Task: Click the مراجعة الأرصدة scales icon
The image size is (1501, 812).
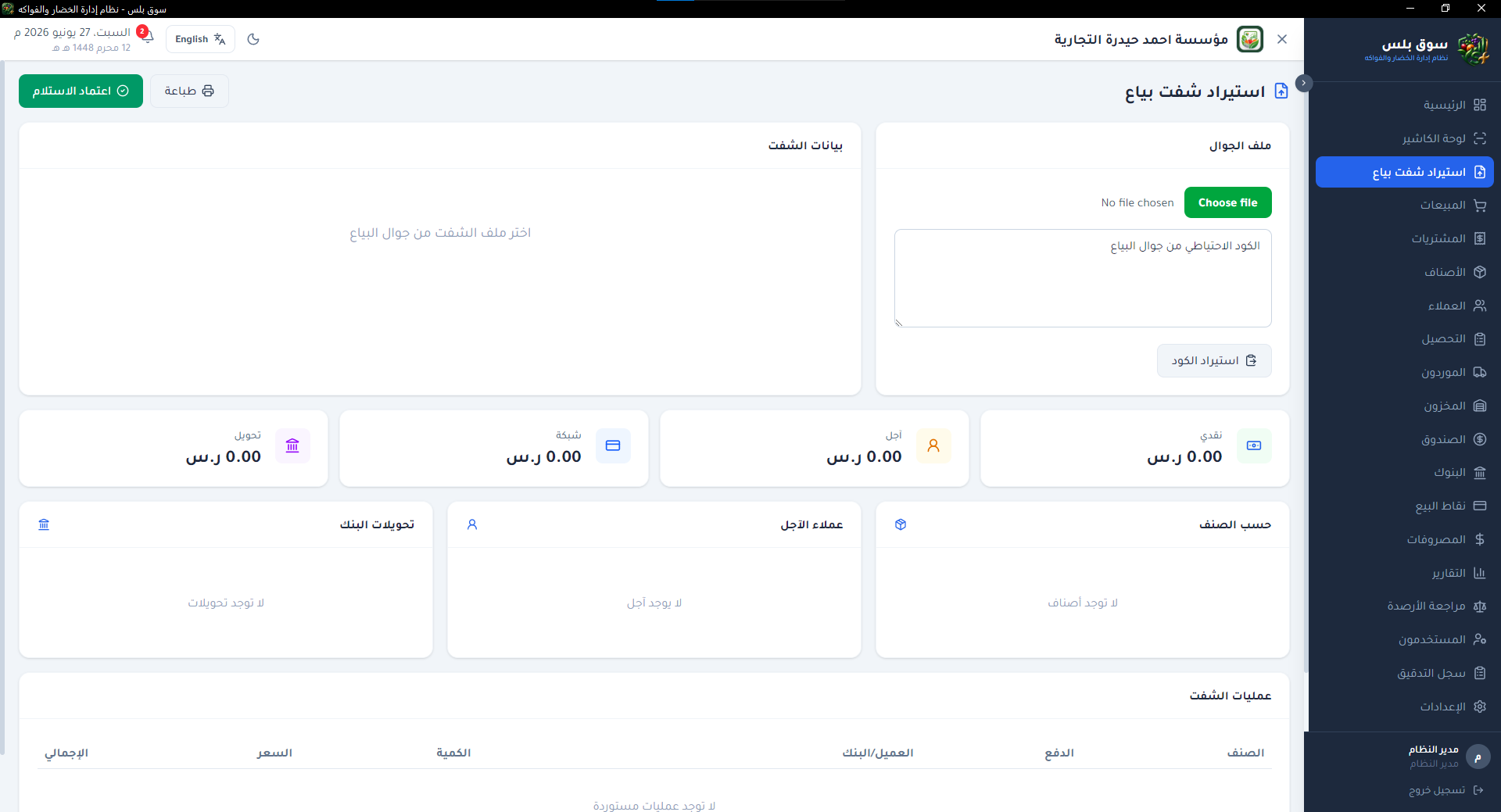Action: (x=1479, y=606)
